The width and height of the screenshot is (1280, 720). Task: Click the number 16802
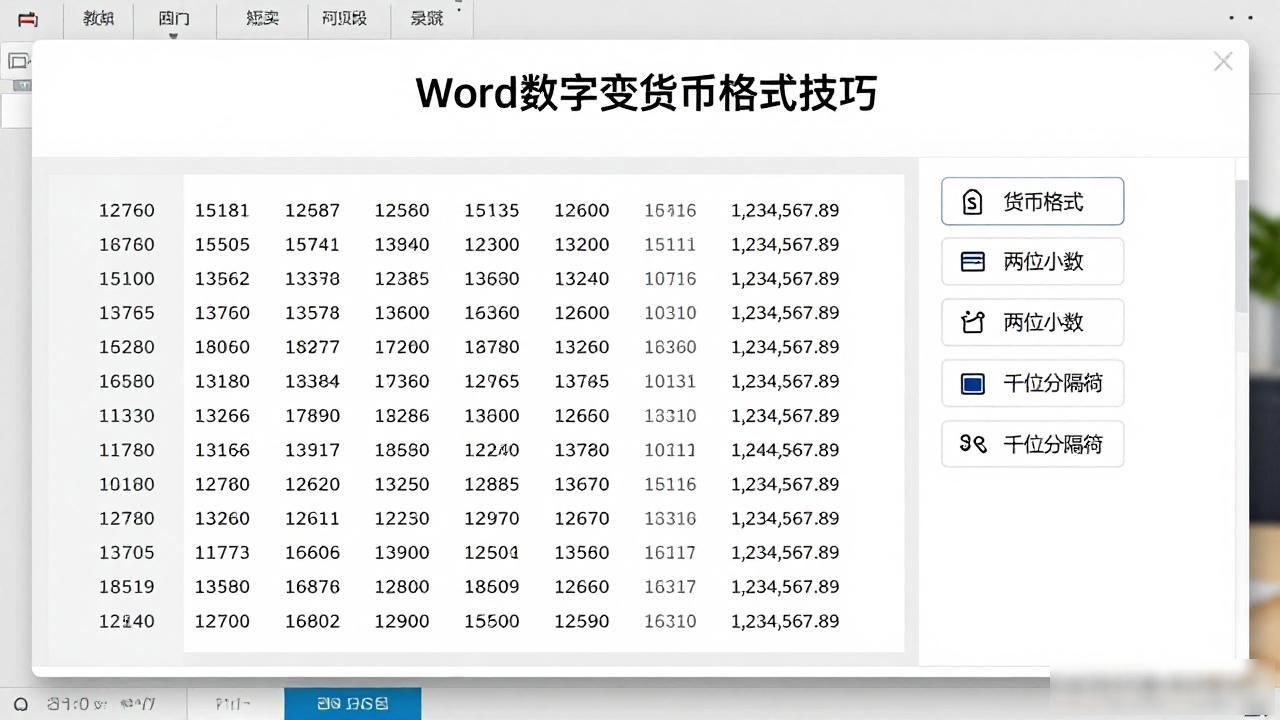click(312, 621)
